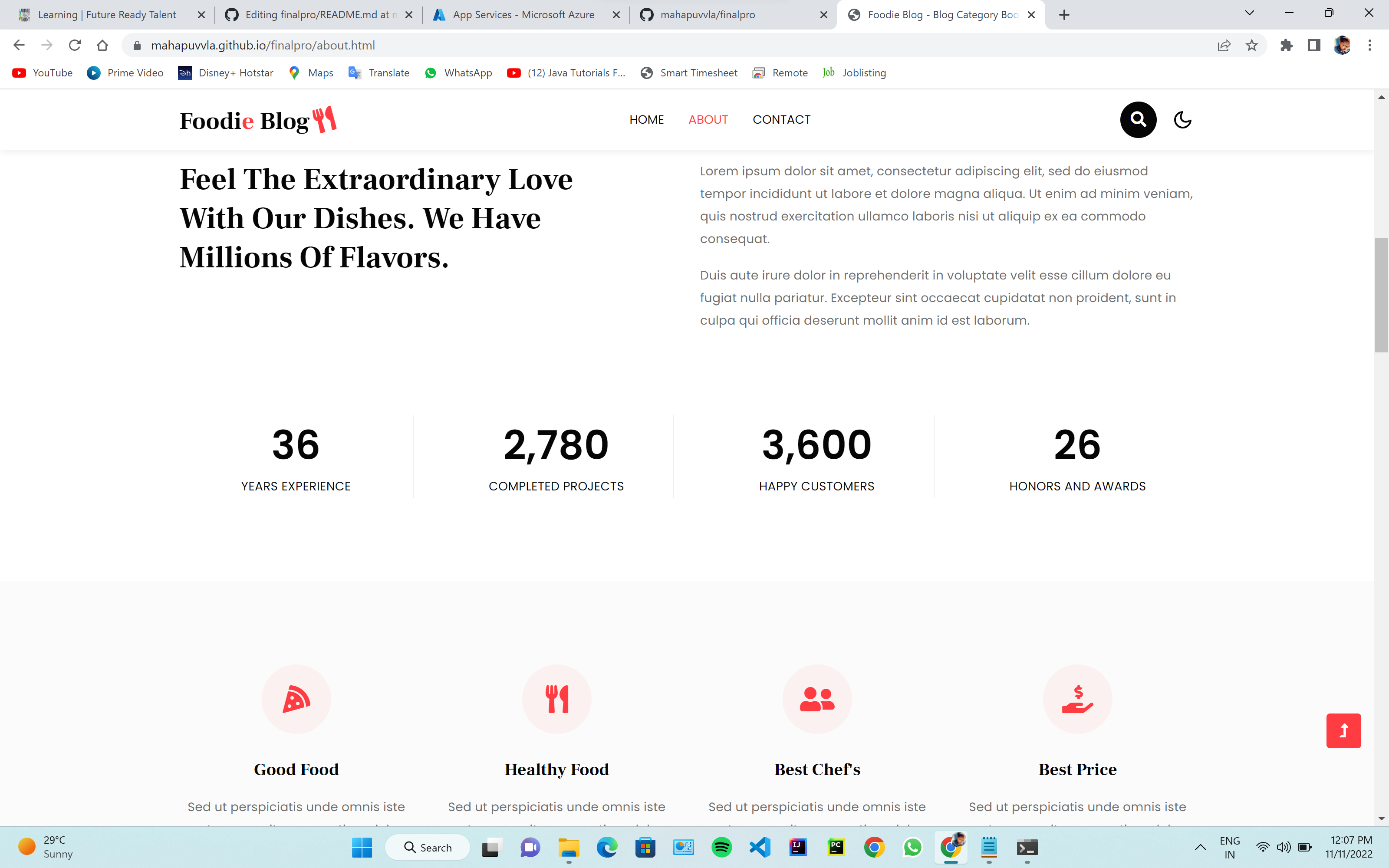The image size is (1389, 868).
Task: Open the search on Foodie Blog
Action: [1138, 119]
